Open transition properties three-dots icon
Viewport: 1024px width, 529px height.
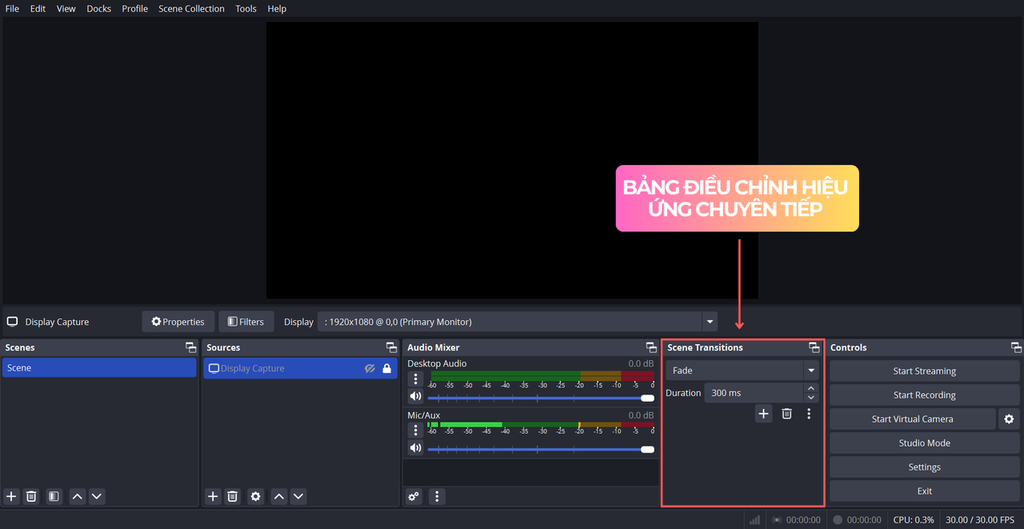click(808, 413)
